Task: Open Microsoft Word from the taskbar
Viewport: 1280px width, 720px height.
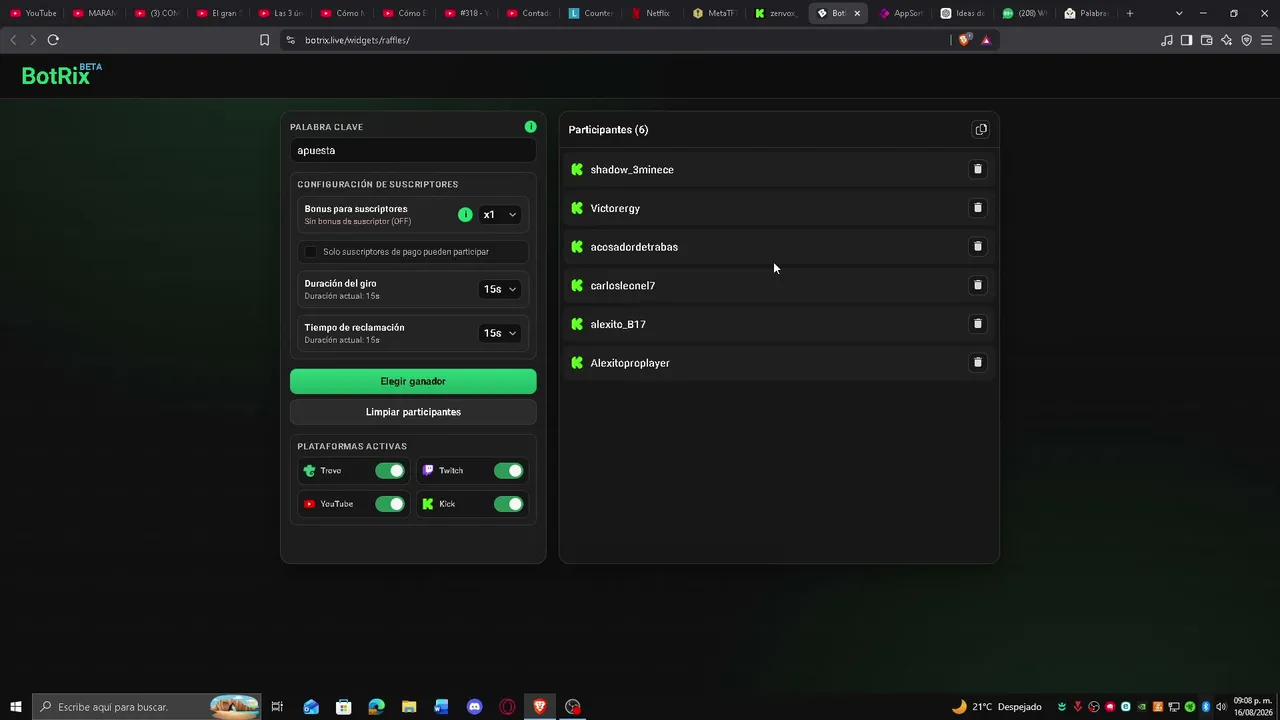Action: pyautogui.click(x=441, y=707)
